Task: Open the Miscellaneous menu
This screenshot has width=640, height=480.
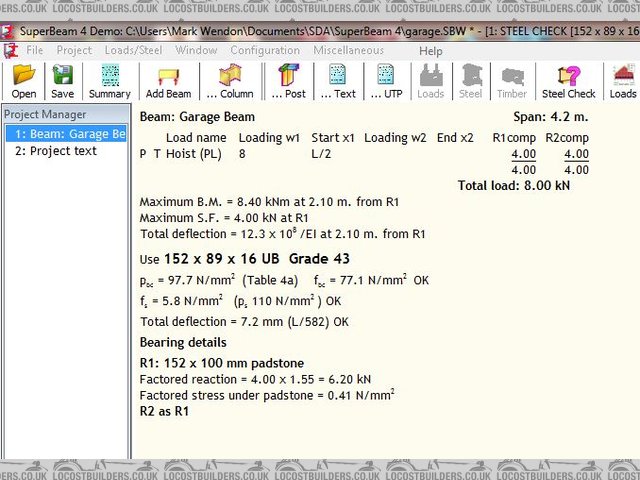Action: tap(348, 50)
